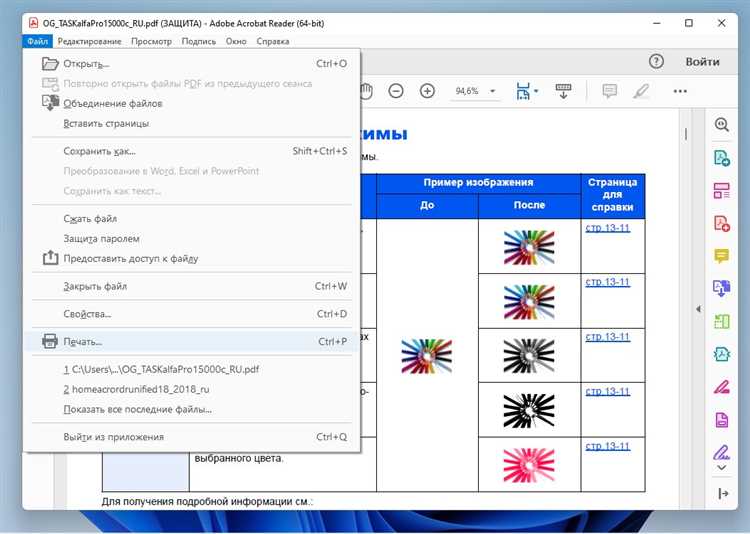Image resolution: width=750 pixels, height=534 pixels.
Task: Open Свойства... menu entry
Action: point(191,314)
